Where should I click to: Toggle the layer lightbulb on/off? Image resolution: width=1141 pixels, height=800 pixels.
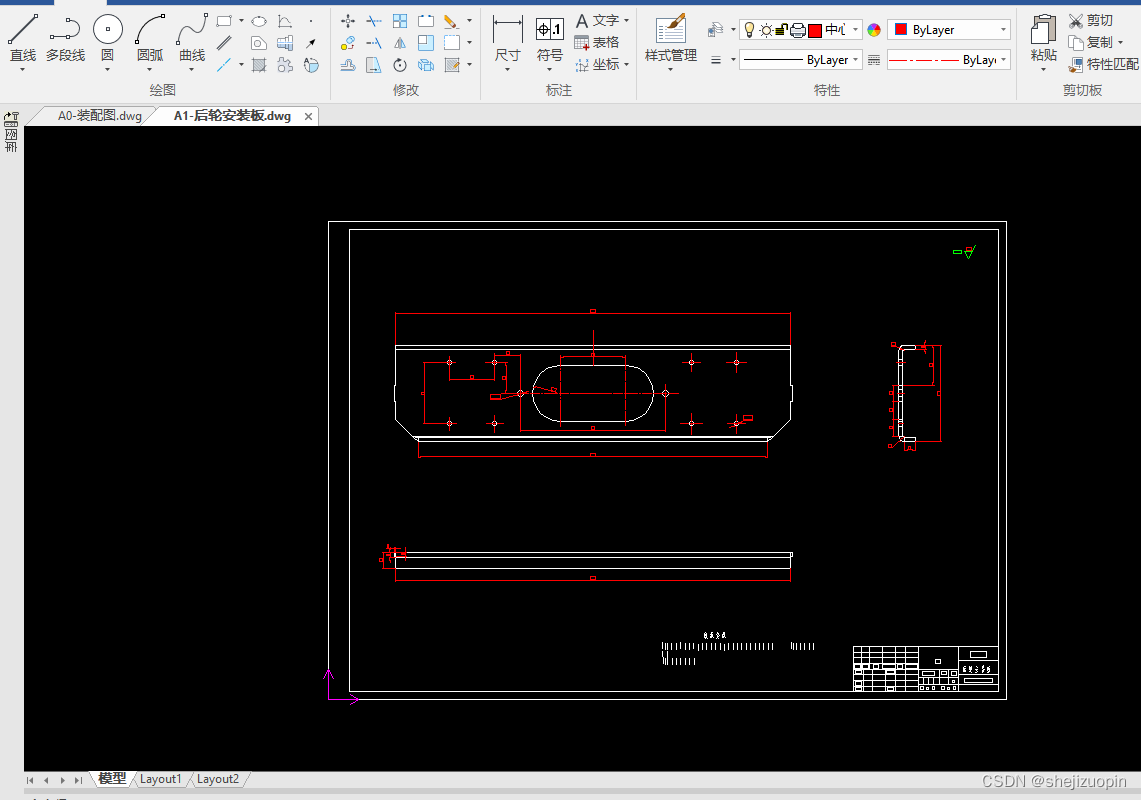click(x=750, y=30)
